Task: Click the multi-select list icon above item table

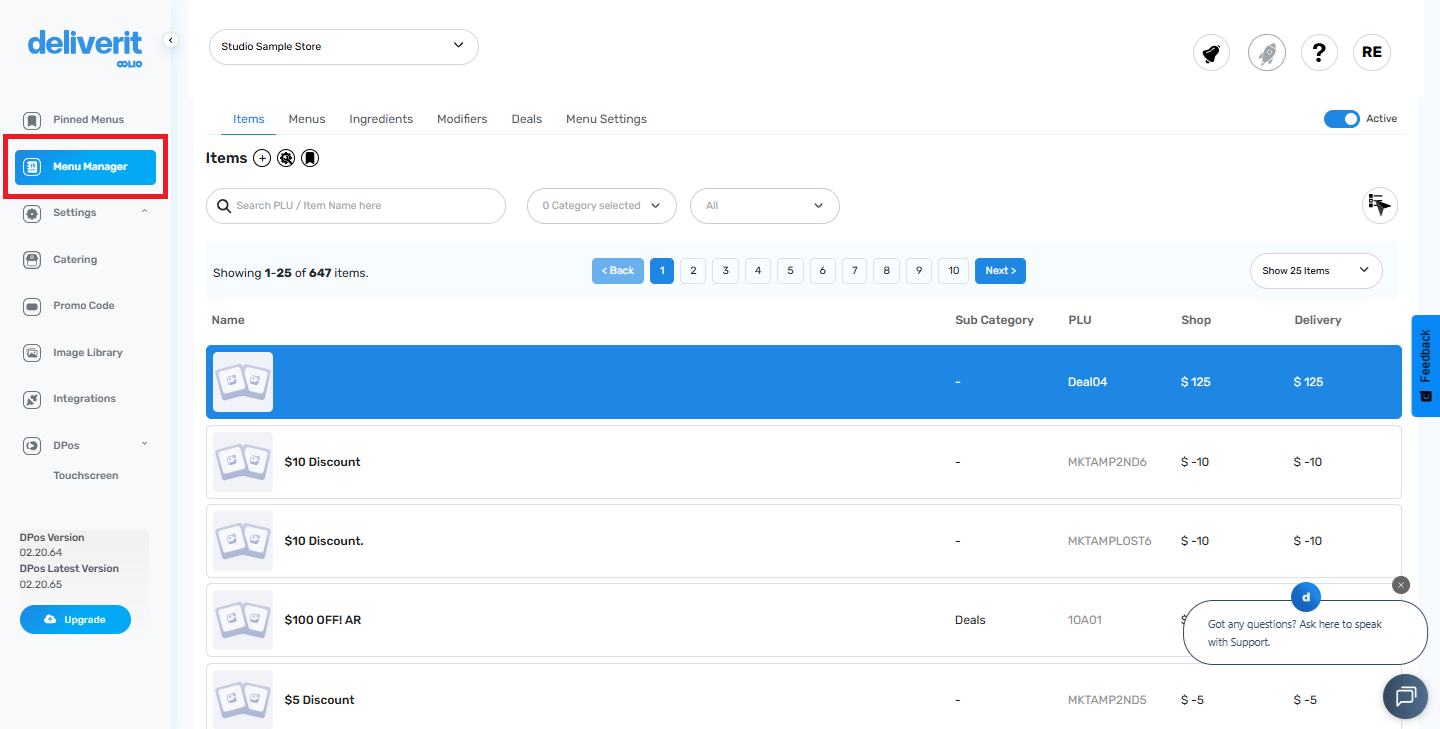Action: click(1379, 205)
